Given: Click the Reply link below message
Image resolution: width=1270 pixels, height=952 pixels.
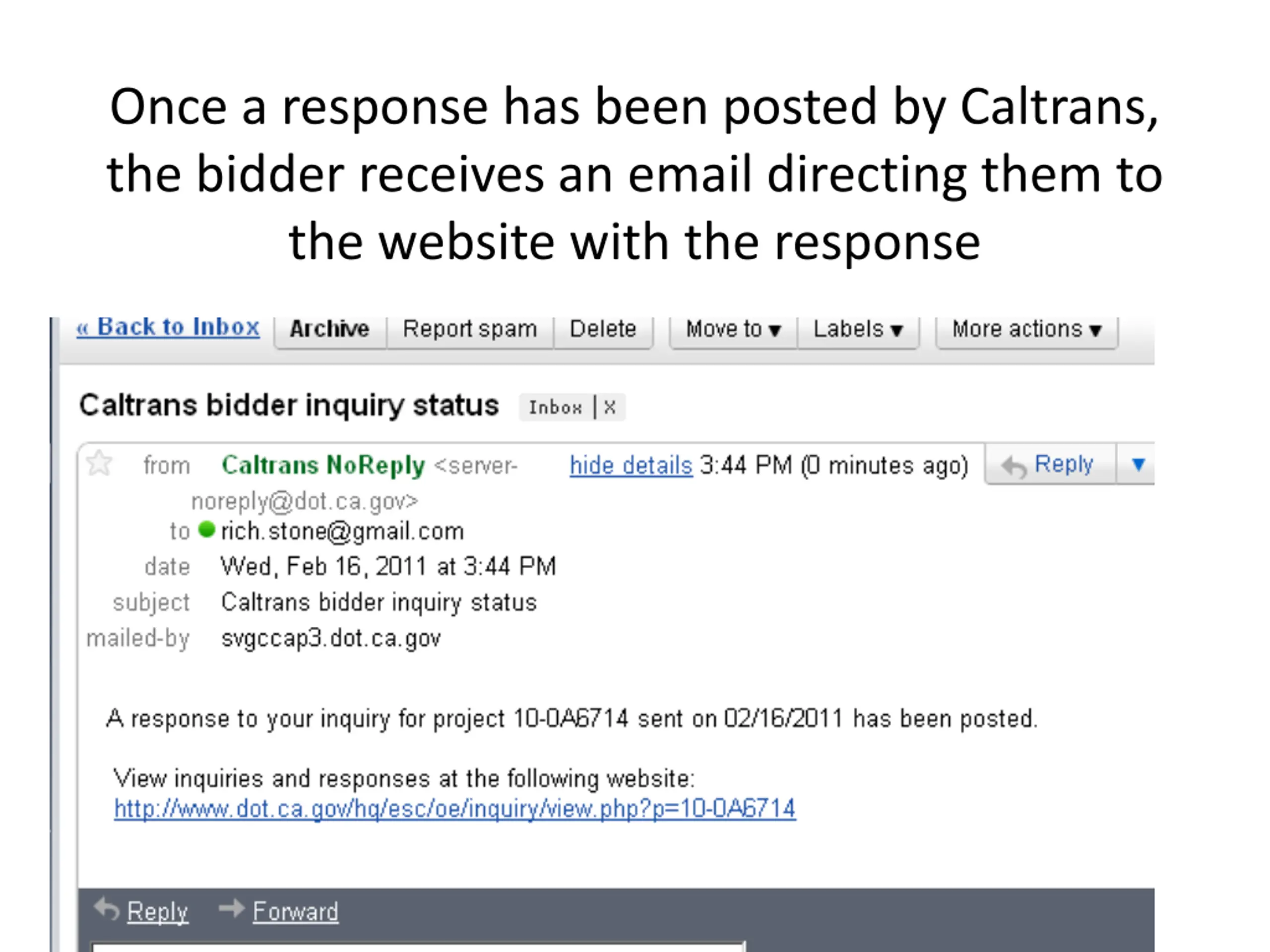Looking at the screenshot, I should tap(157, 912).
